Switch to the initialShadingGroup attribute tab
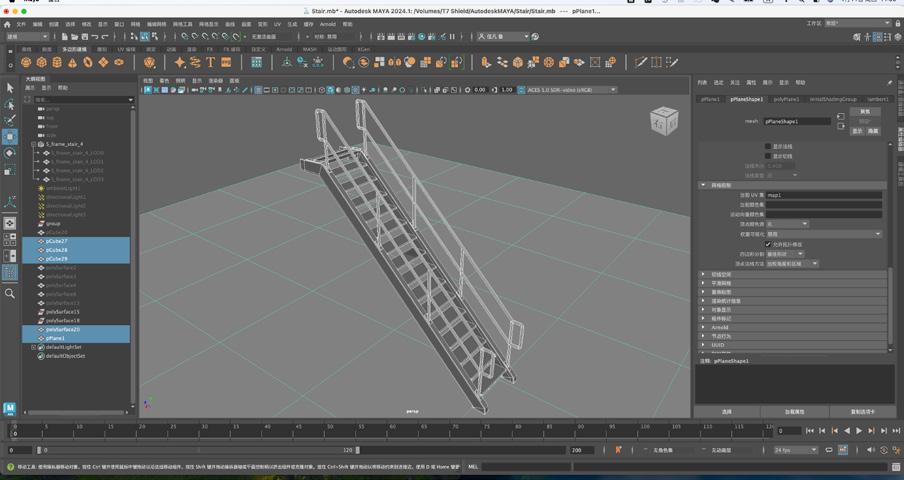The height and width of the screenshot is (480, 904). (x=833, y=99)
